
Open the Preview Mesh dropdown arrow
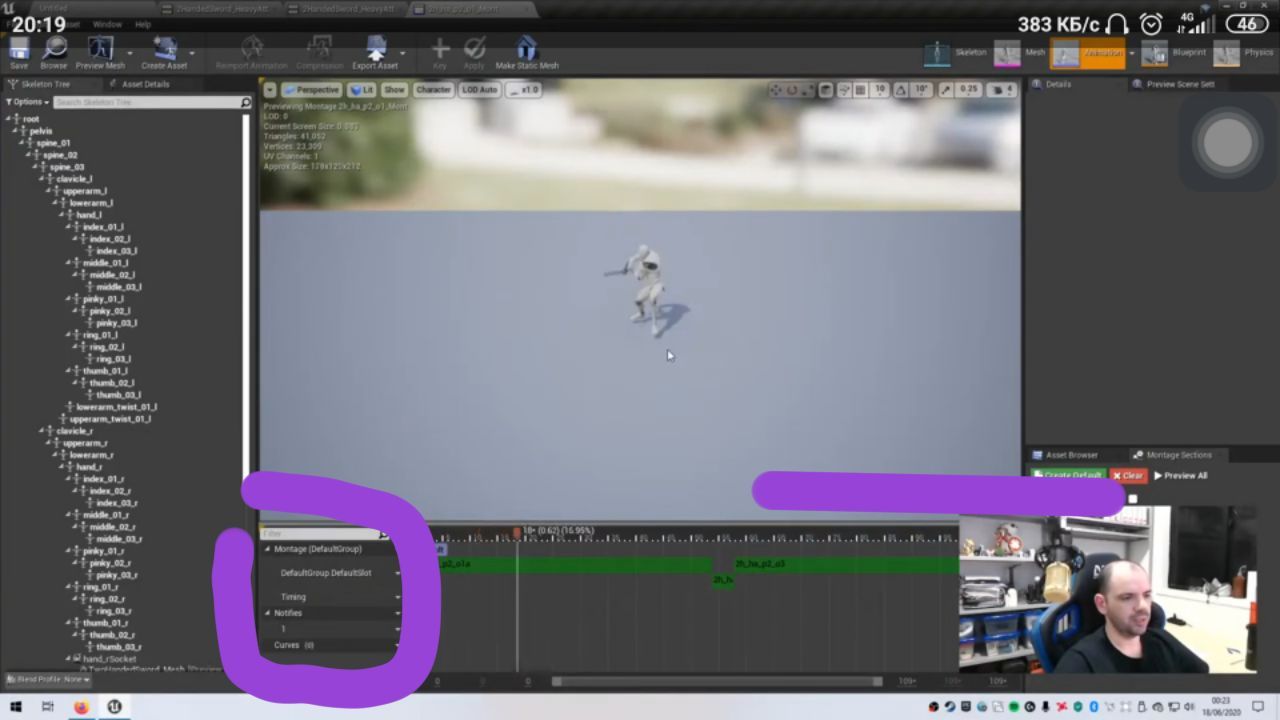(x=130, y=53)
